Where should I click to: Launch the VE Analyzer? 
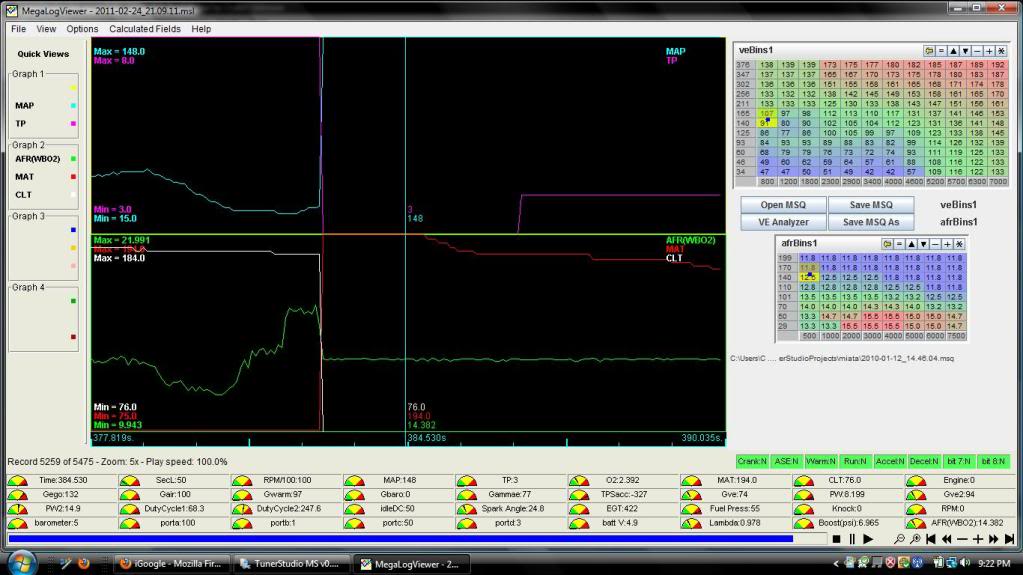(785, 222)
